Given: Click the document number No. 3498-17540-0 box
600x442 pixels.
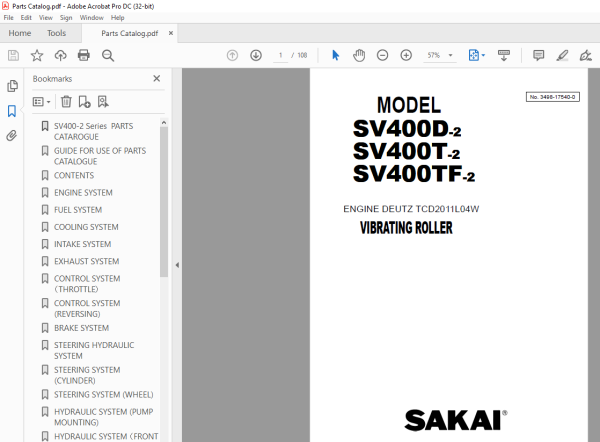Looking at the screenshot, I should click(553, 97).
